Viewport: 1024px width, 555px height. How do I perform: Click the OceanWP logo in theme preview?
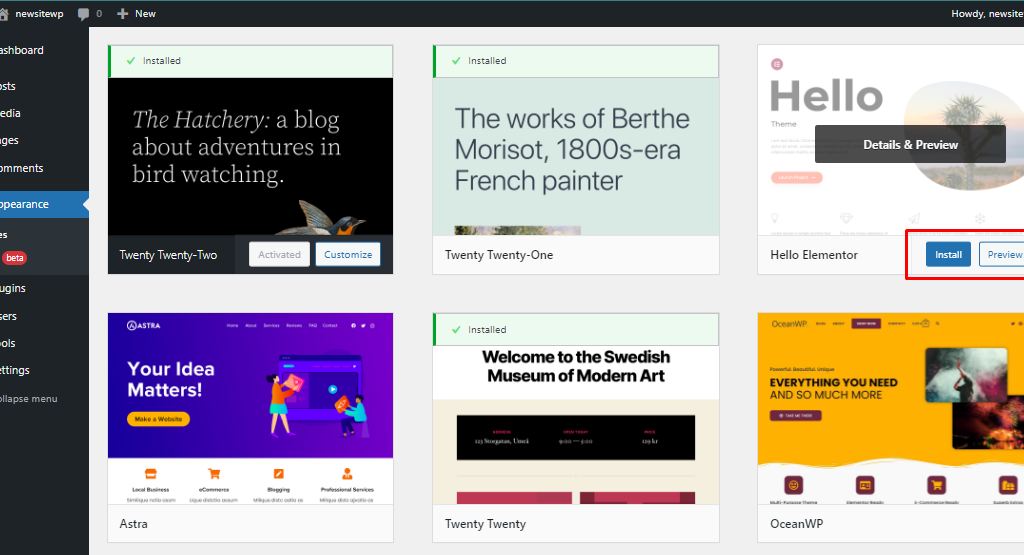pyautogui.click(x=790, y=324)
